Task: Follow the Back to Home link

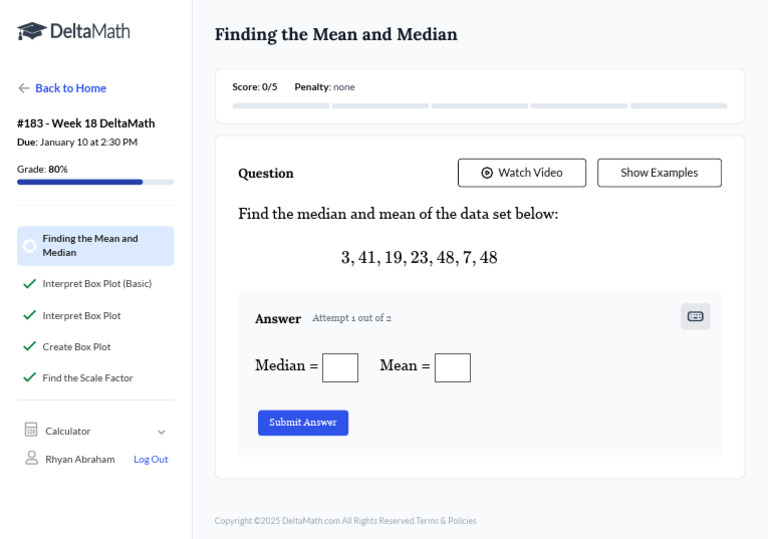Action: (70, 88)
